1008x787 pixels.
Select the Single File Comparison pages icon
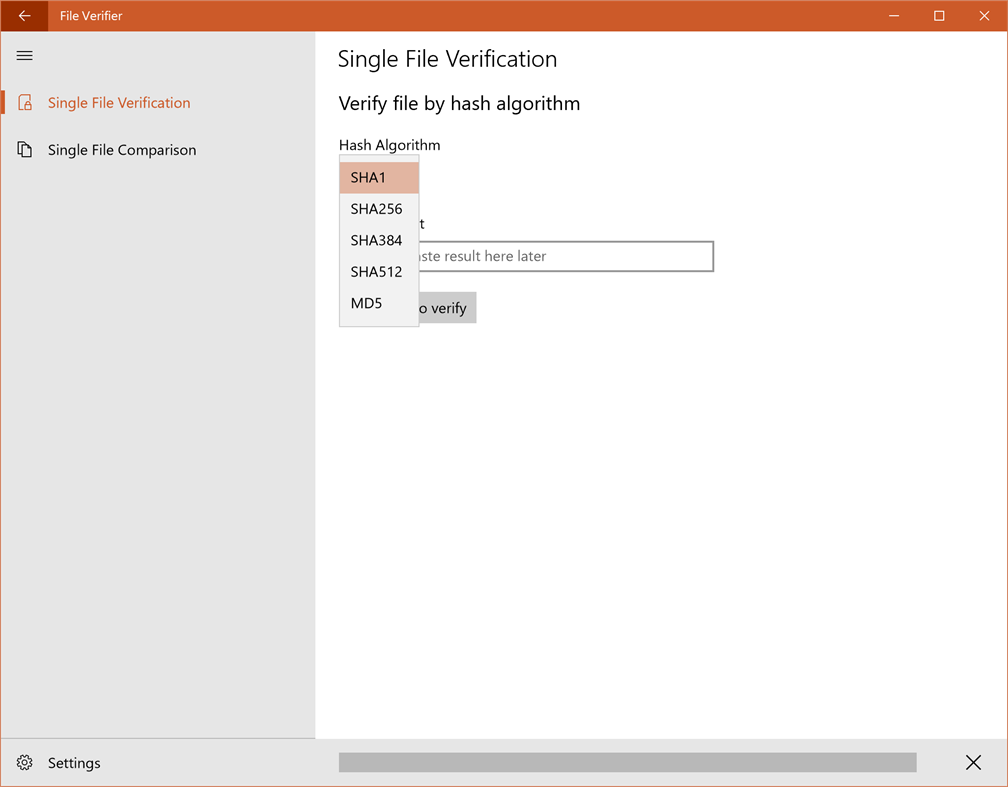[x=24, y=149]
